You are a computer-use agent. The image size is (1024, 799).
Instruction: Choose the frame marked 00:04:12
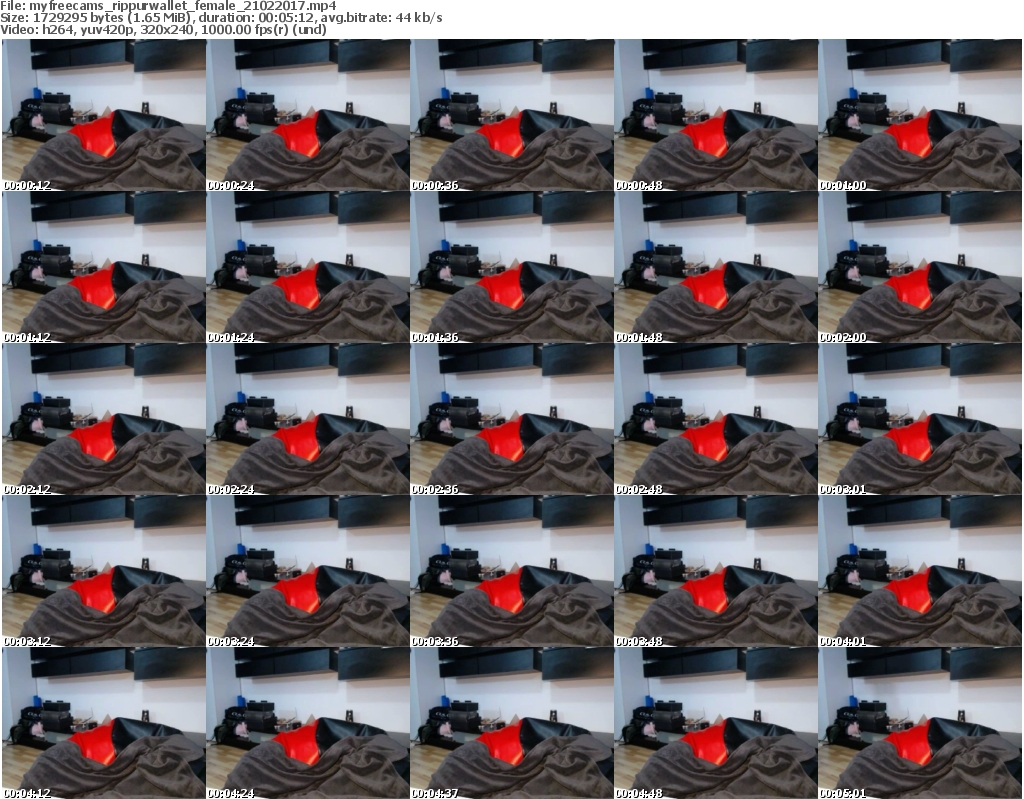tap(104, 723)
